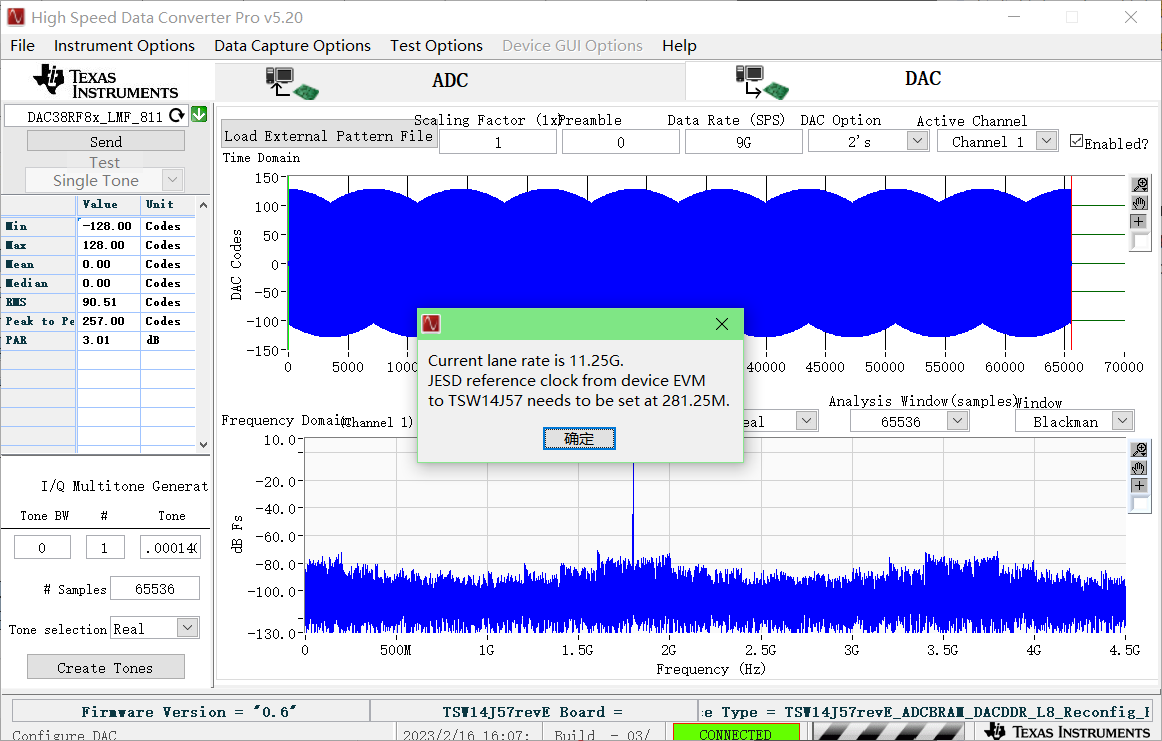Click the green download firmware arrow icon
Viewport: 1162px width, 741px height.
(199, 115)
